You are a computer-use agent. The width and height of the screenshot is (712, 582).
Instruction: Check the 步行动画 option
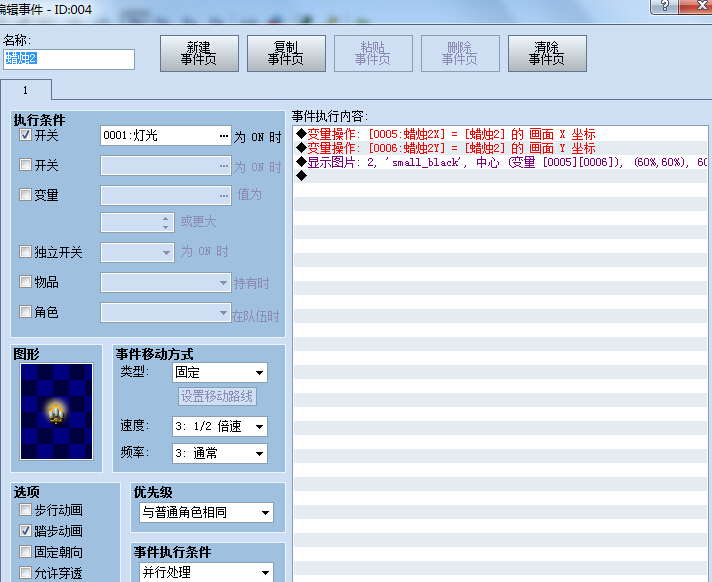pos(25,509)
